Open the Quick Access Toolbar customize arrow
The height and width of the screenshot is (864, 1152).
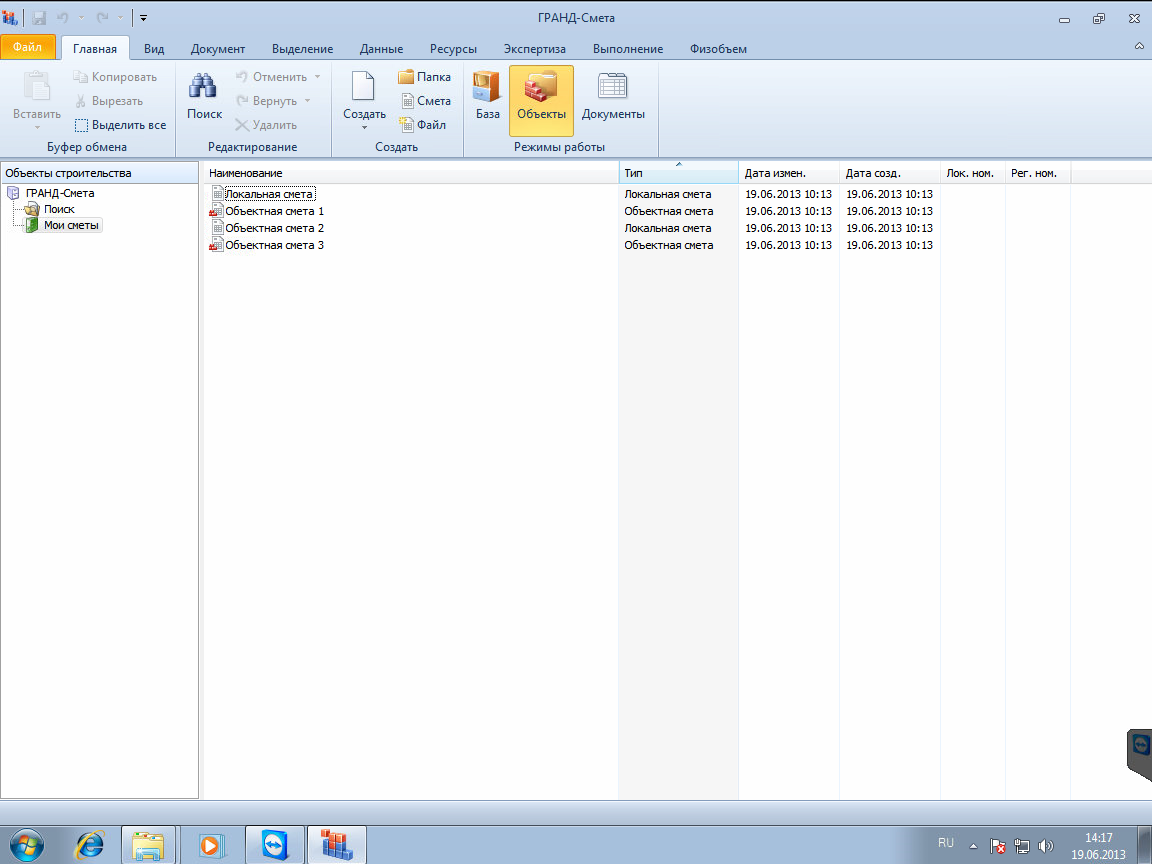[144, 18]
